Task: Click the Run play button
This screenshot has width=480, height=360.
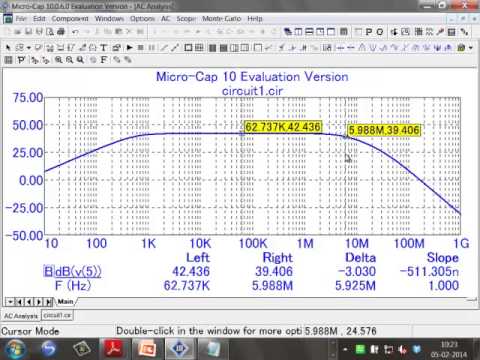Action: (129, 48)
